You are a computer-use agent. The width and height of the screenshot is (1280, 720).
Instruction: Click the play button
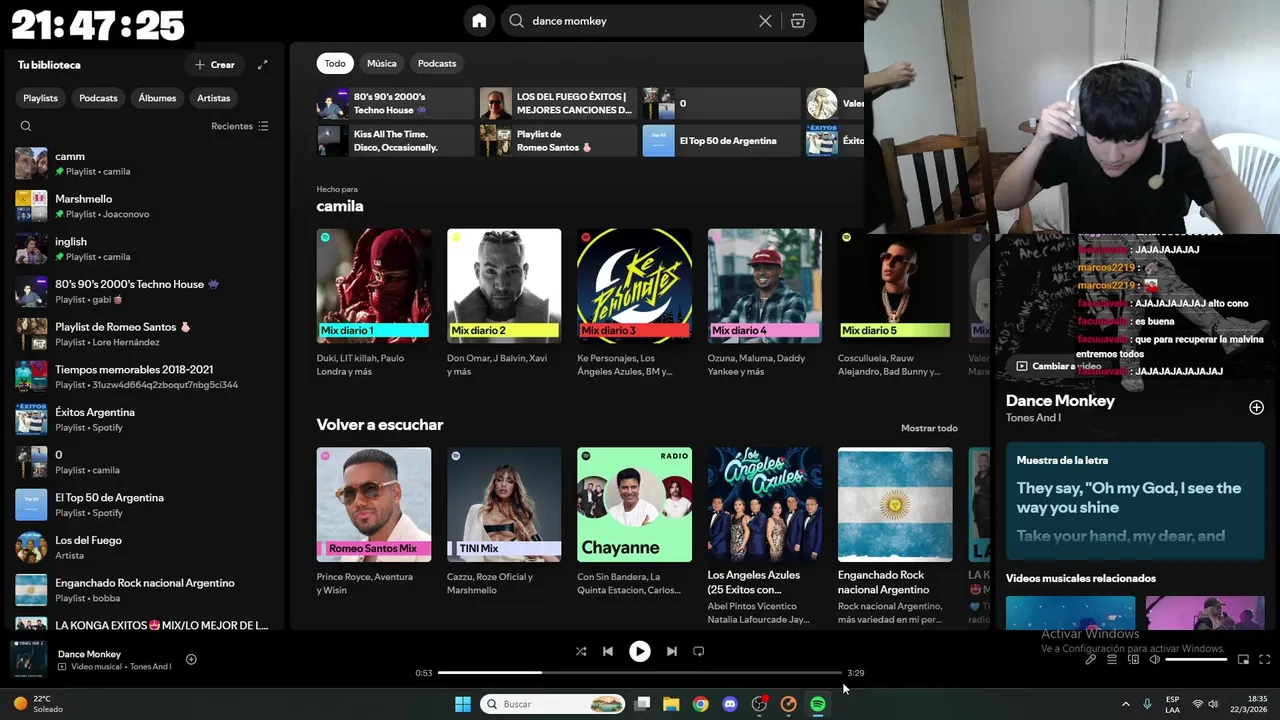click(639, 651)
